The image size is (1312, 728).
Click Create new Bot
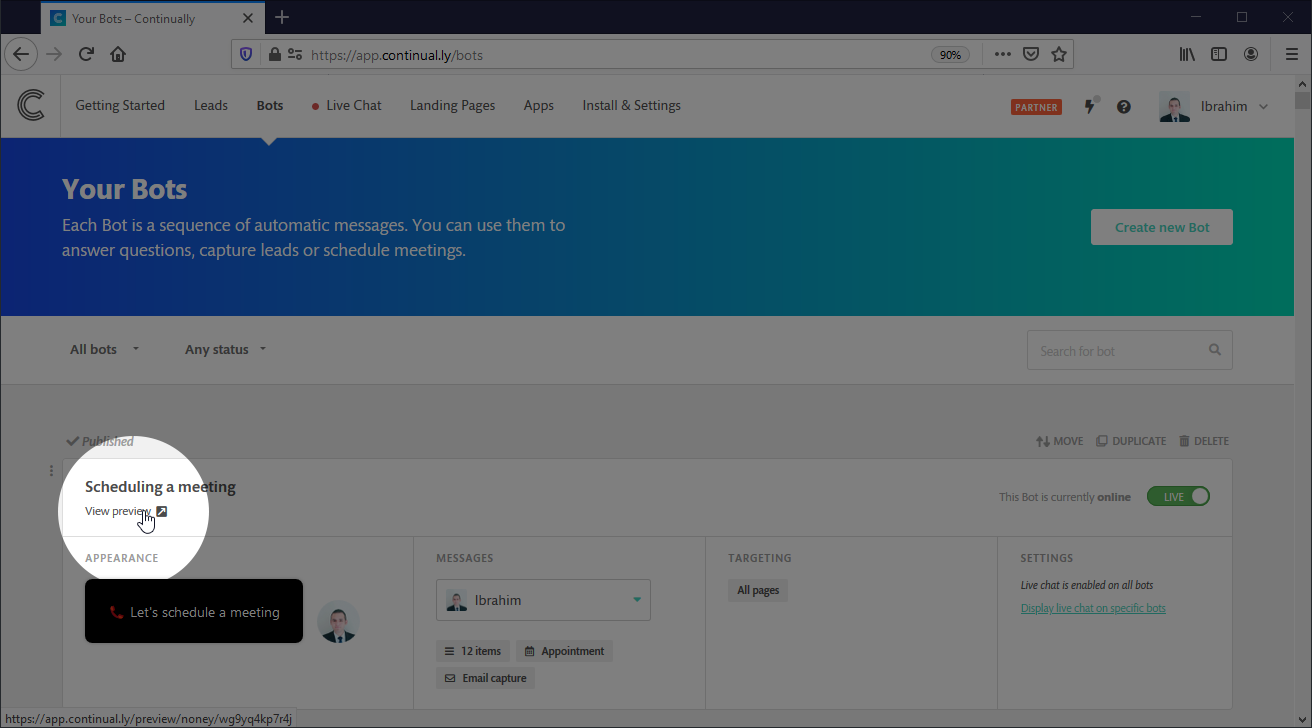(x=1161, y=227)
